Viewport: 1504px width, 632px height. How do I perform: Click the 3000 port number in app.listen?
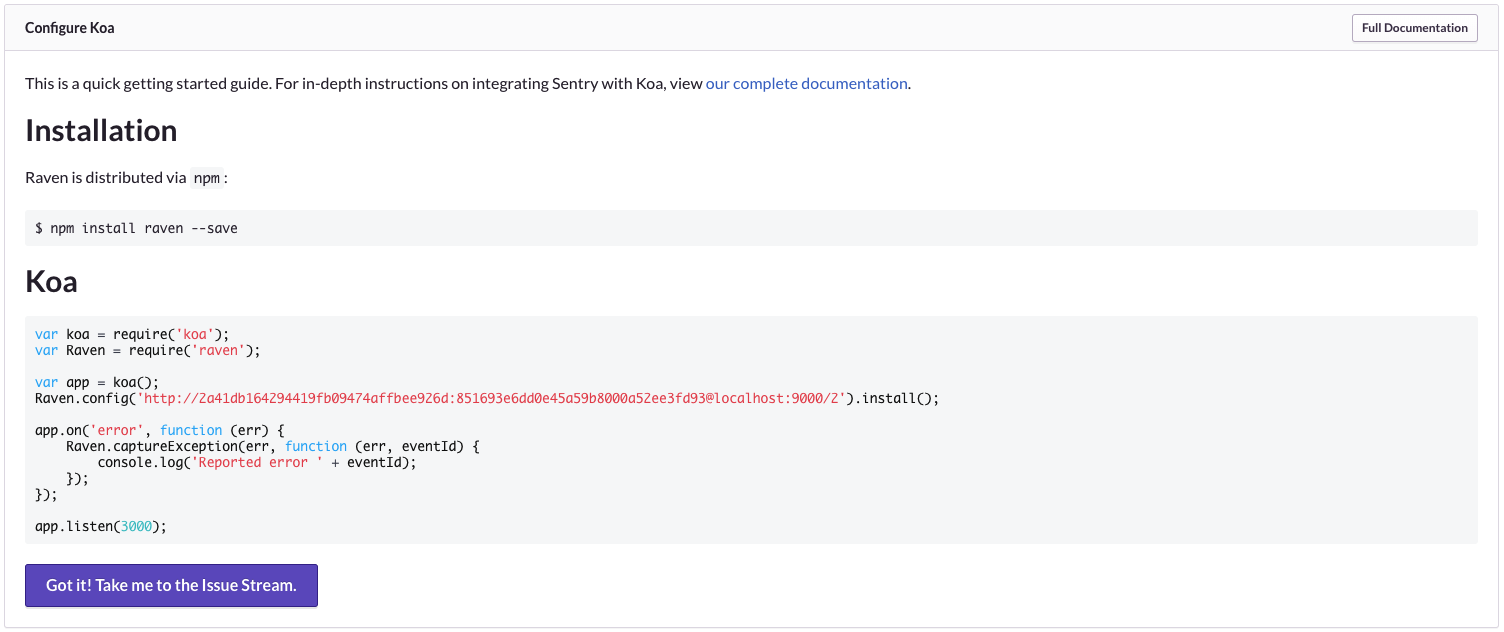click(x=139, y=526)
